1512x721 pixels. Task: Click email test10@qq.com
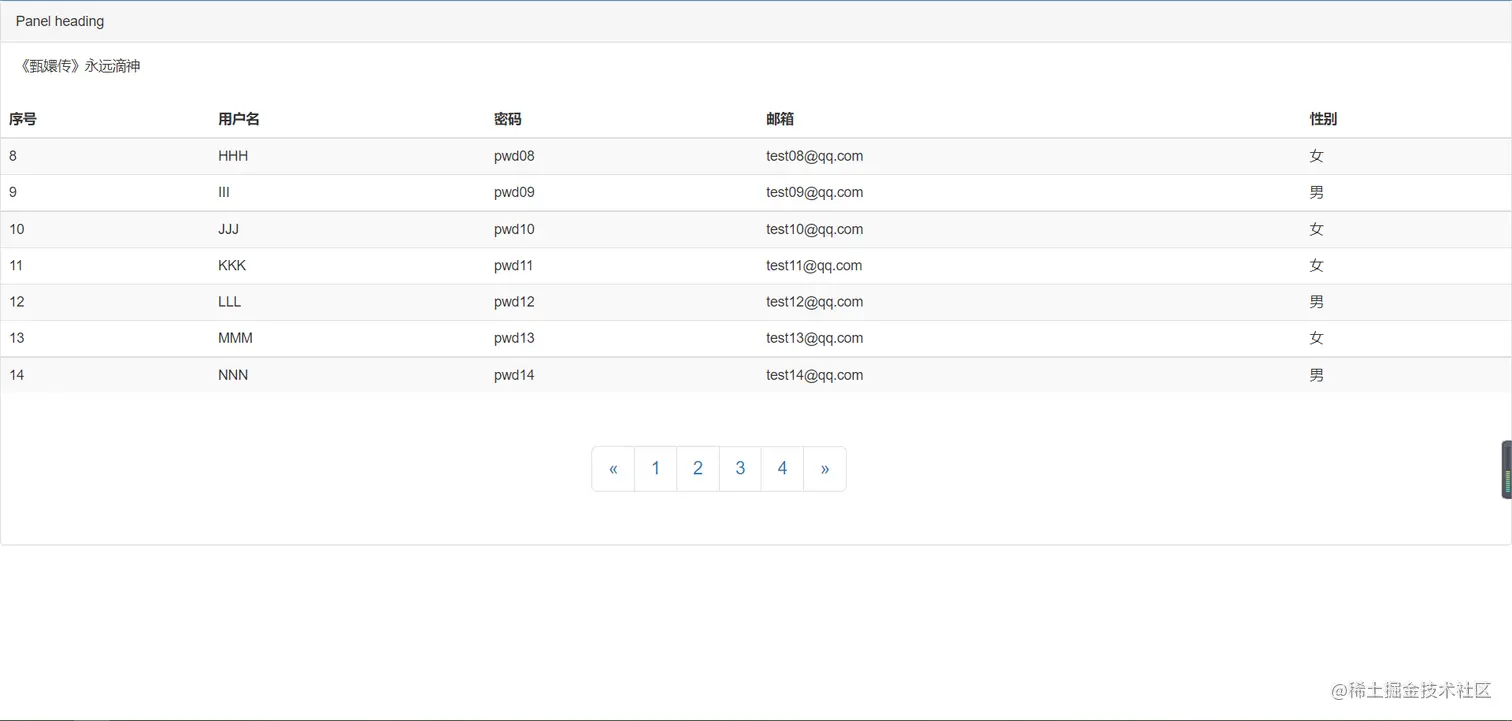coord(815,229)
